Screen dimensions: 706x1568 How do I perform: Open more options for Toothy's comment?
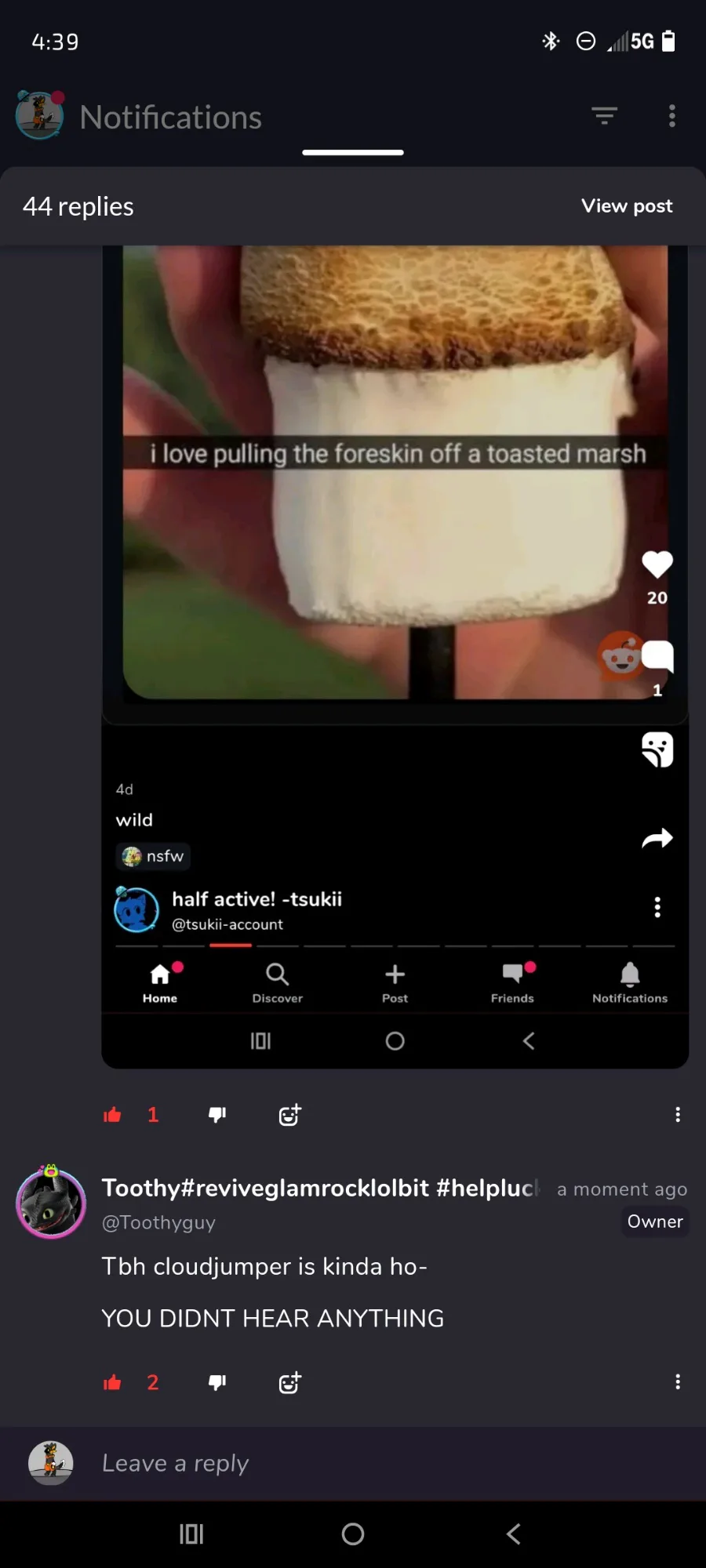tap(678, 1382)
